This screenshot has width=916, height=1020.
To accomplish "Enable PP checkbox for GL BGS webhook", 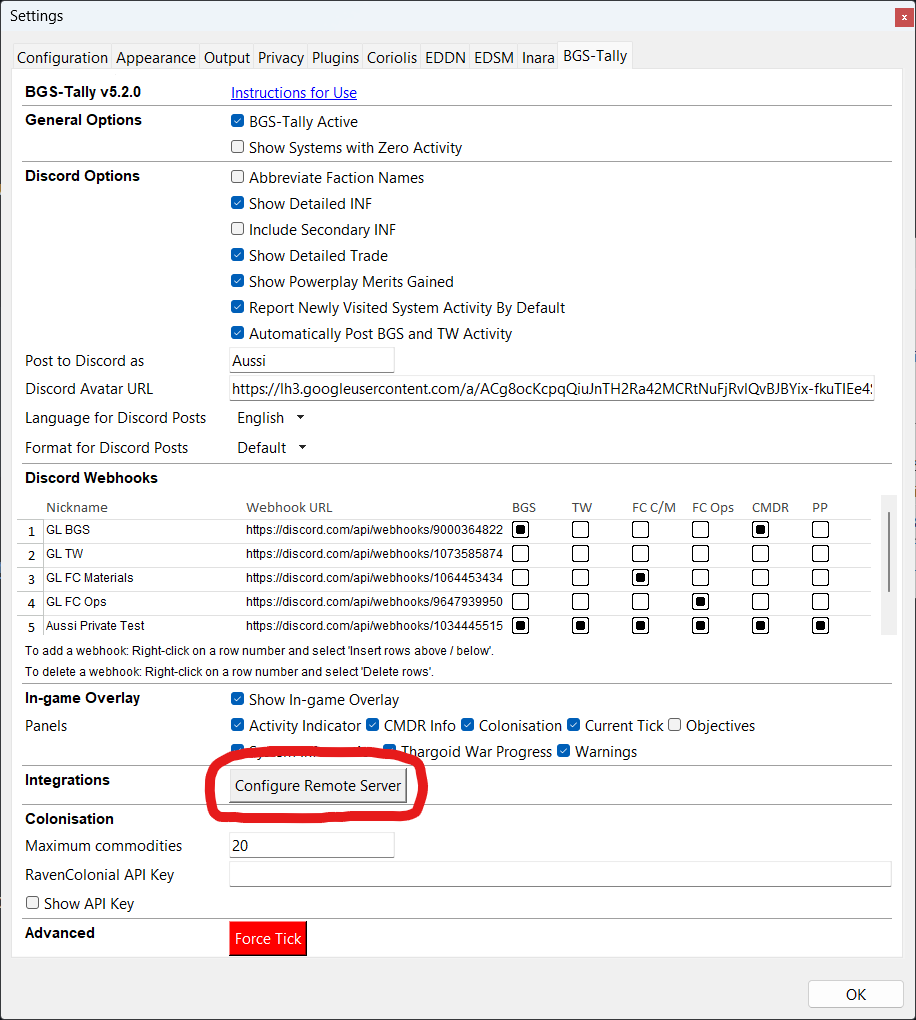I will pyautogui.click(x=820, y=530).
